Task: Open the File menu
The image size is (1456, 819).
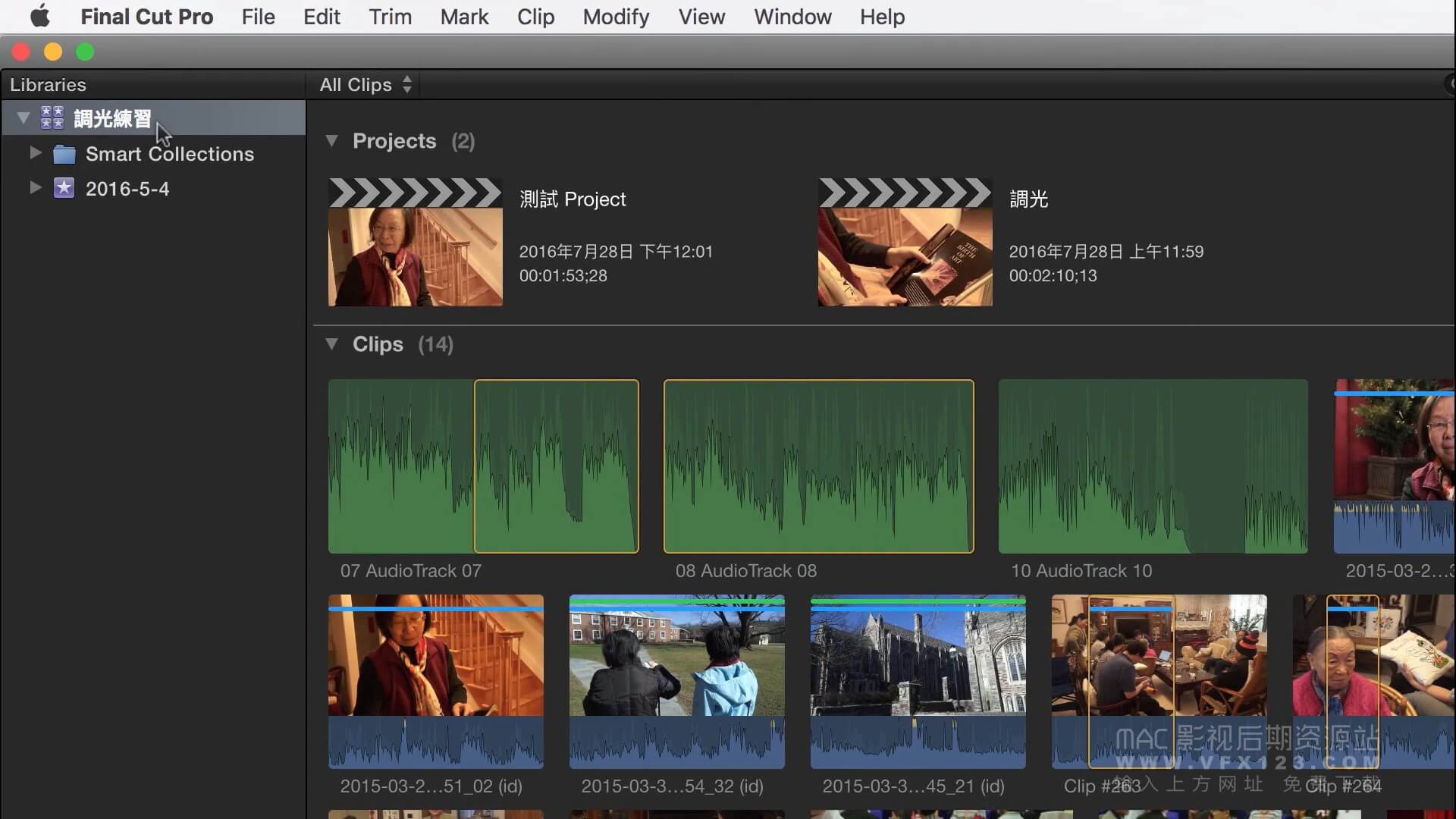Action: [258, 17]
